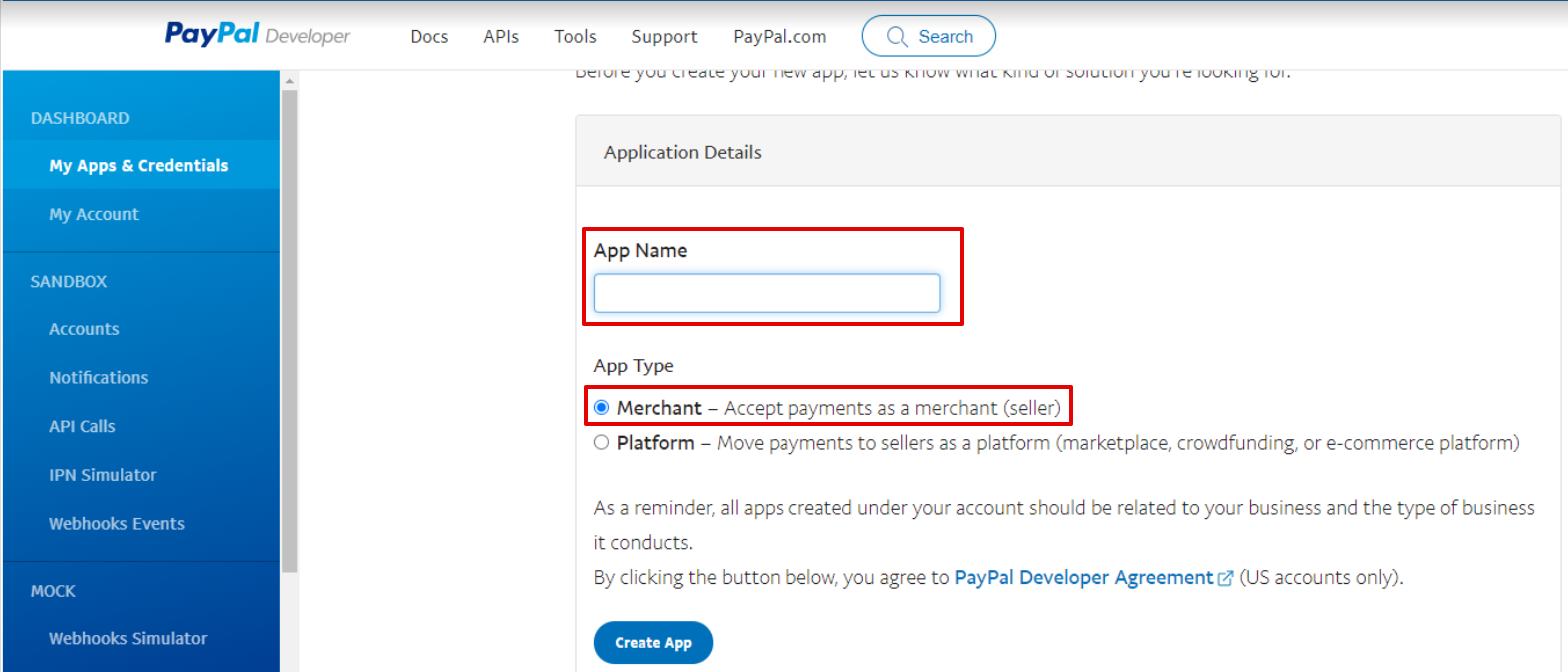1568x672 pixels.
Task: Open Webhooks Simulator under Mock
Action: coord(128,638)
